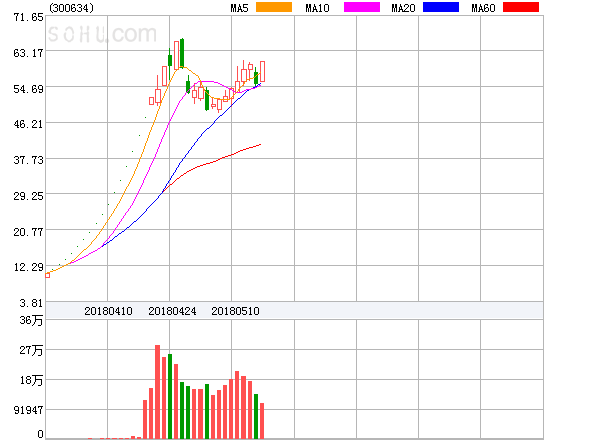The height and width of the screenshot is (440, 600).
Task: Click the MA10 legend label text
Action: coord(317,8)
